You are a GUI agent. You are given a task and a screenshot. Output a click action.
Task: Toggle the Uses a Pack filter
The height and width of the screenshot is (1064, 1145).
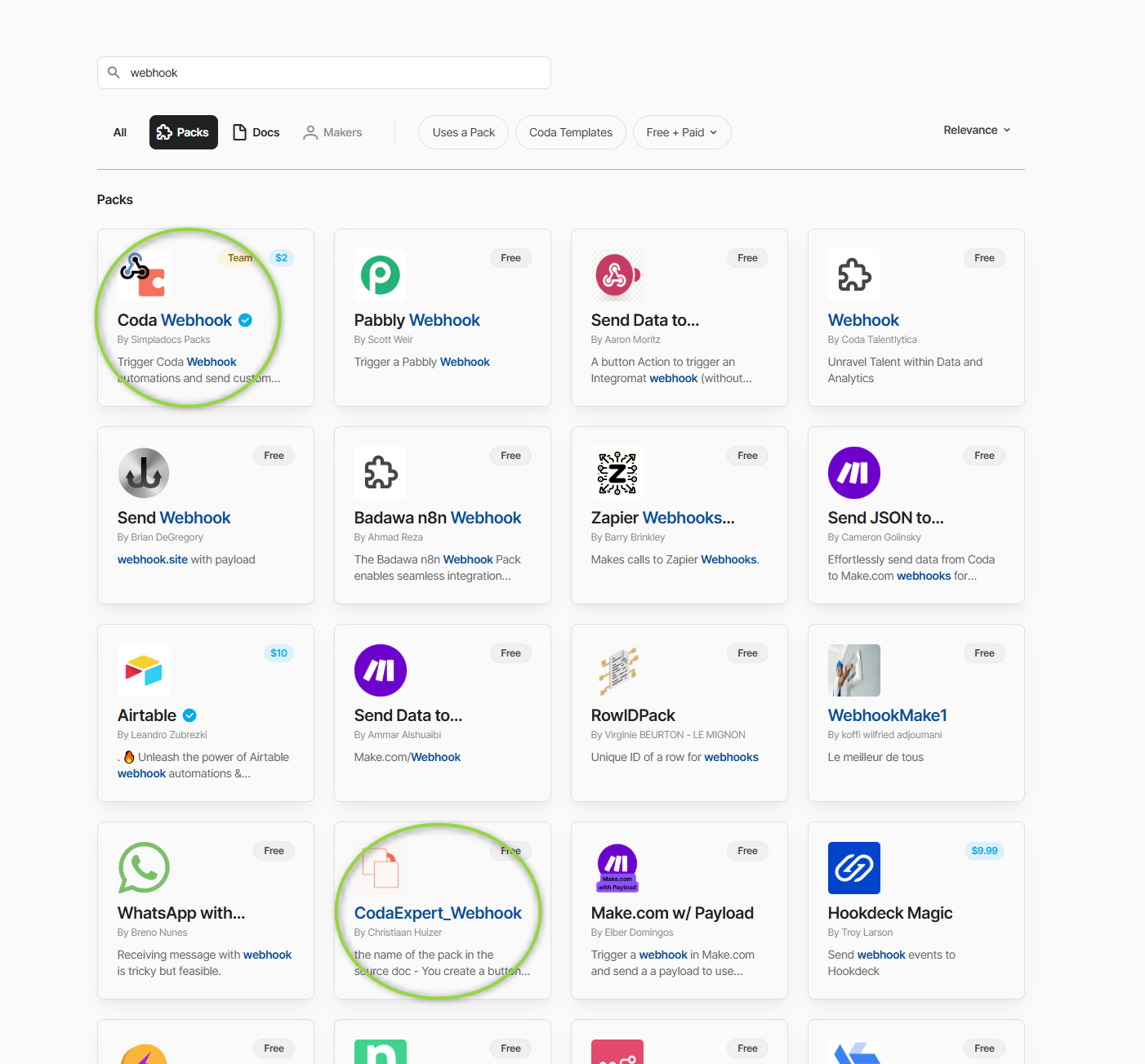click(464, 132)
